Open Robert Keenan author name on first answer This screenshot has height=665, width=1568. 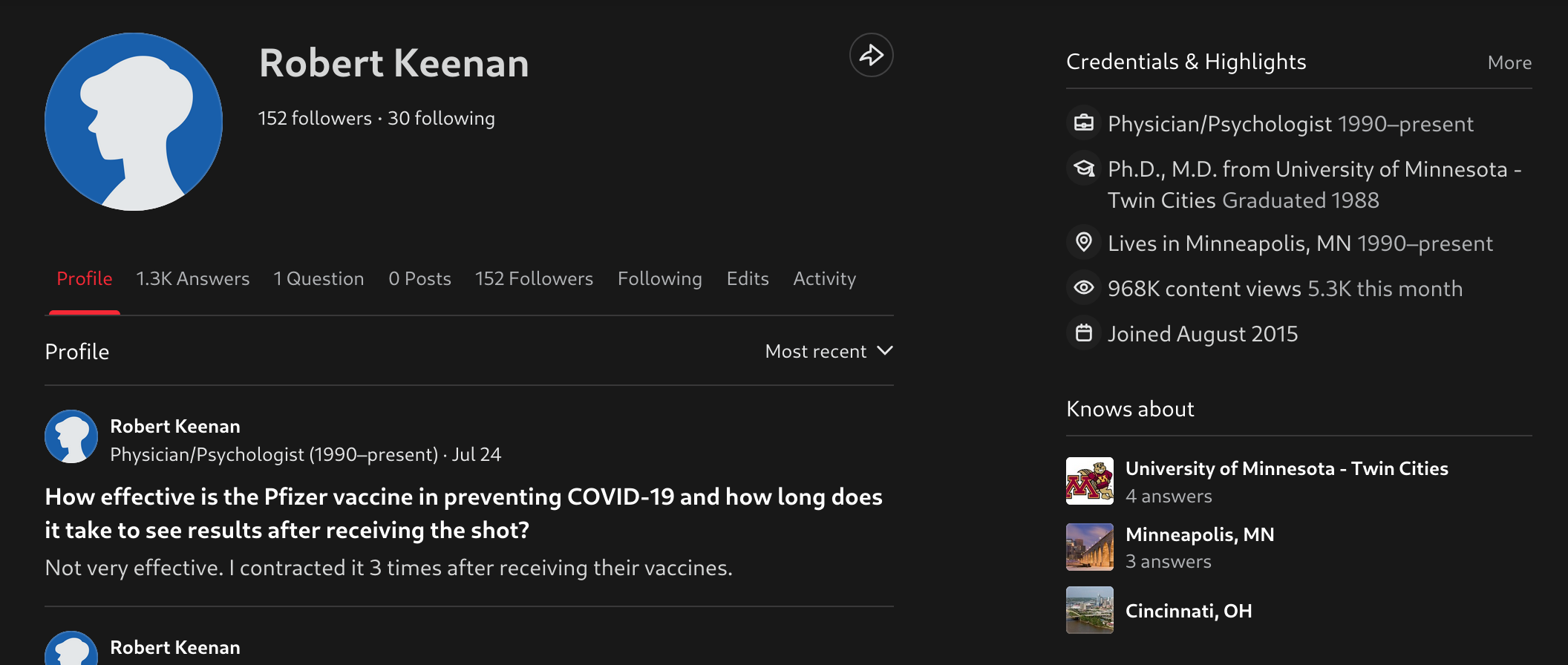tap(175, 427)
